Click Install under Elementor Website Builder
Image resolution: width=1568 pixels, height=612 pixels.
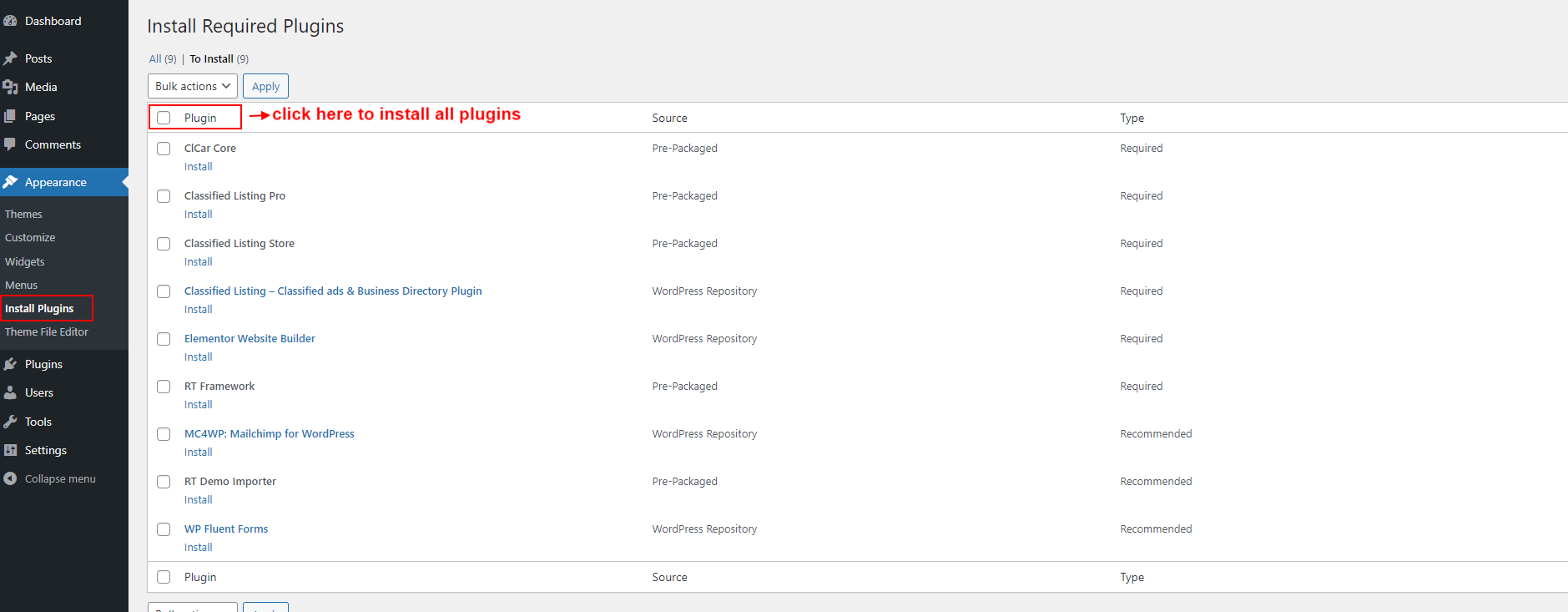coord(199,357)
